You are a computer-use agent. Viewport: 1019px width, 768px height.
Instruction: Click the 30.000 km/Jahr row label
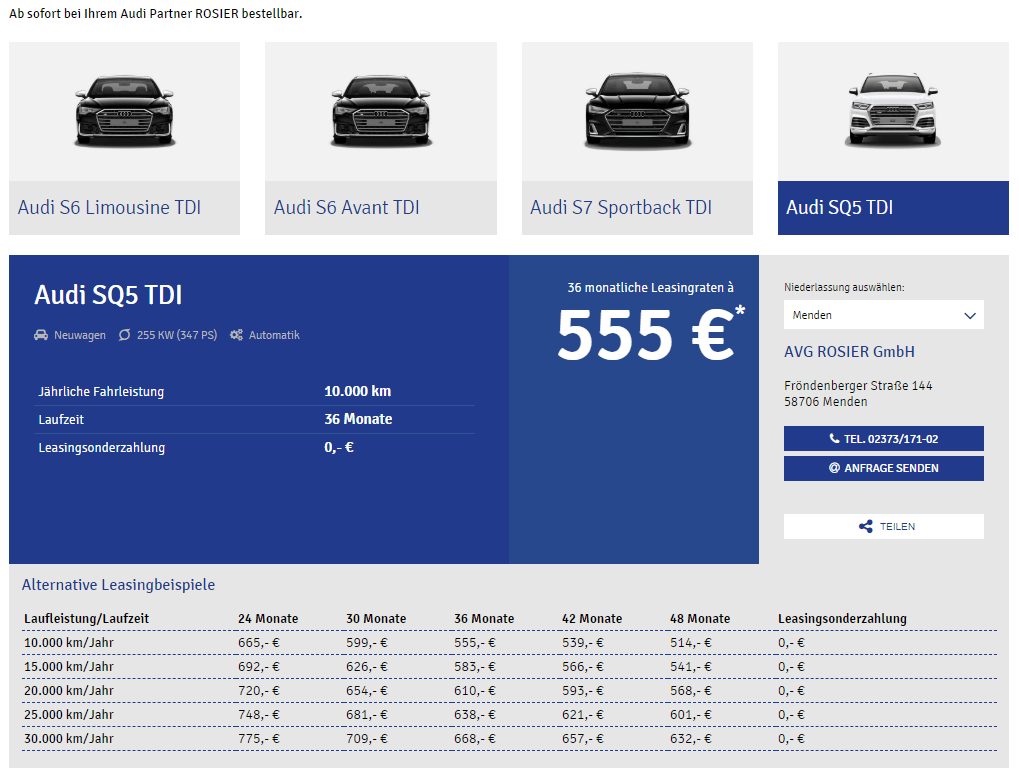[x=69, y=739]
